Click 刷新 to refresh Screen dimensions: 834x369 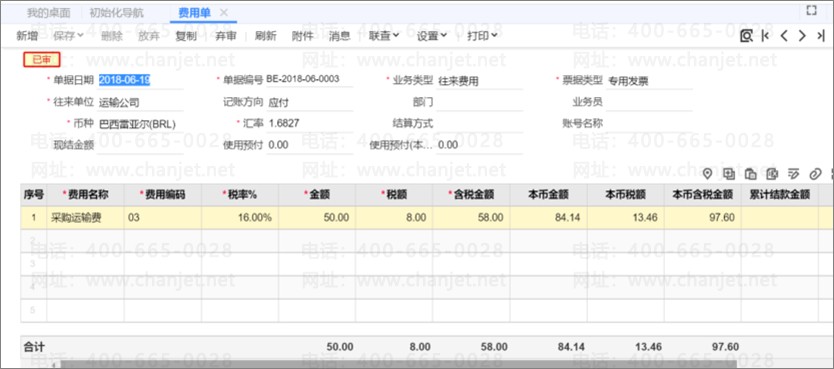click(x=265, y=36)
